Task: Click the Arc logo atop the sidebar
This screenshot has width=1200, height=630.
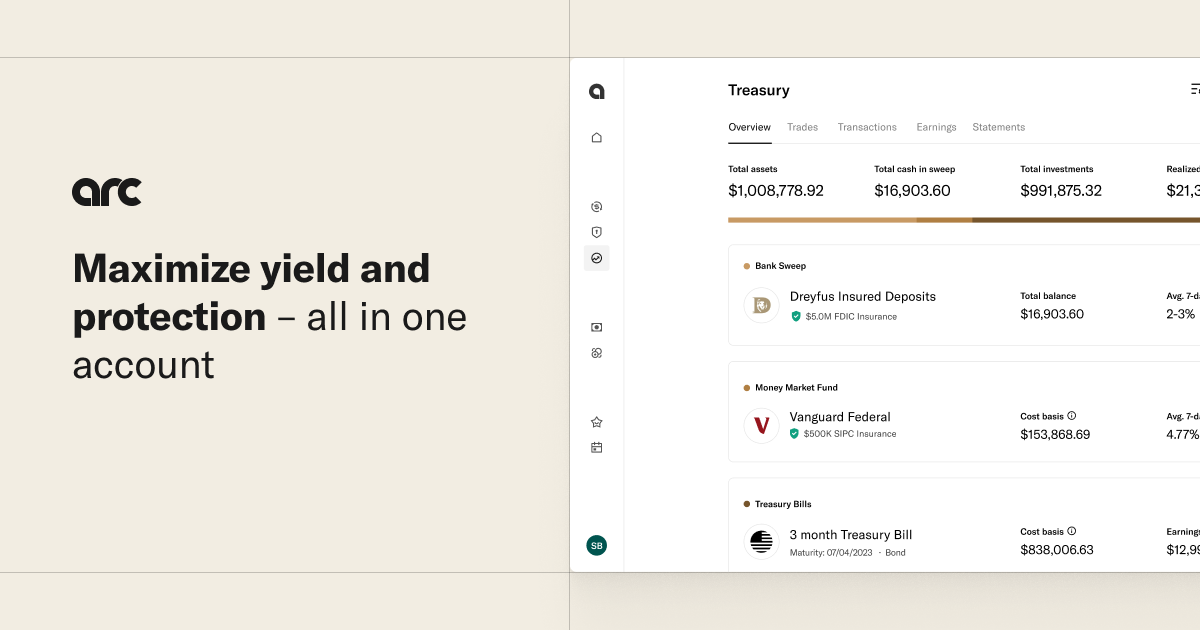Action: (x=597, y=92)
